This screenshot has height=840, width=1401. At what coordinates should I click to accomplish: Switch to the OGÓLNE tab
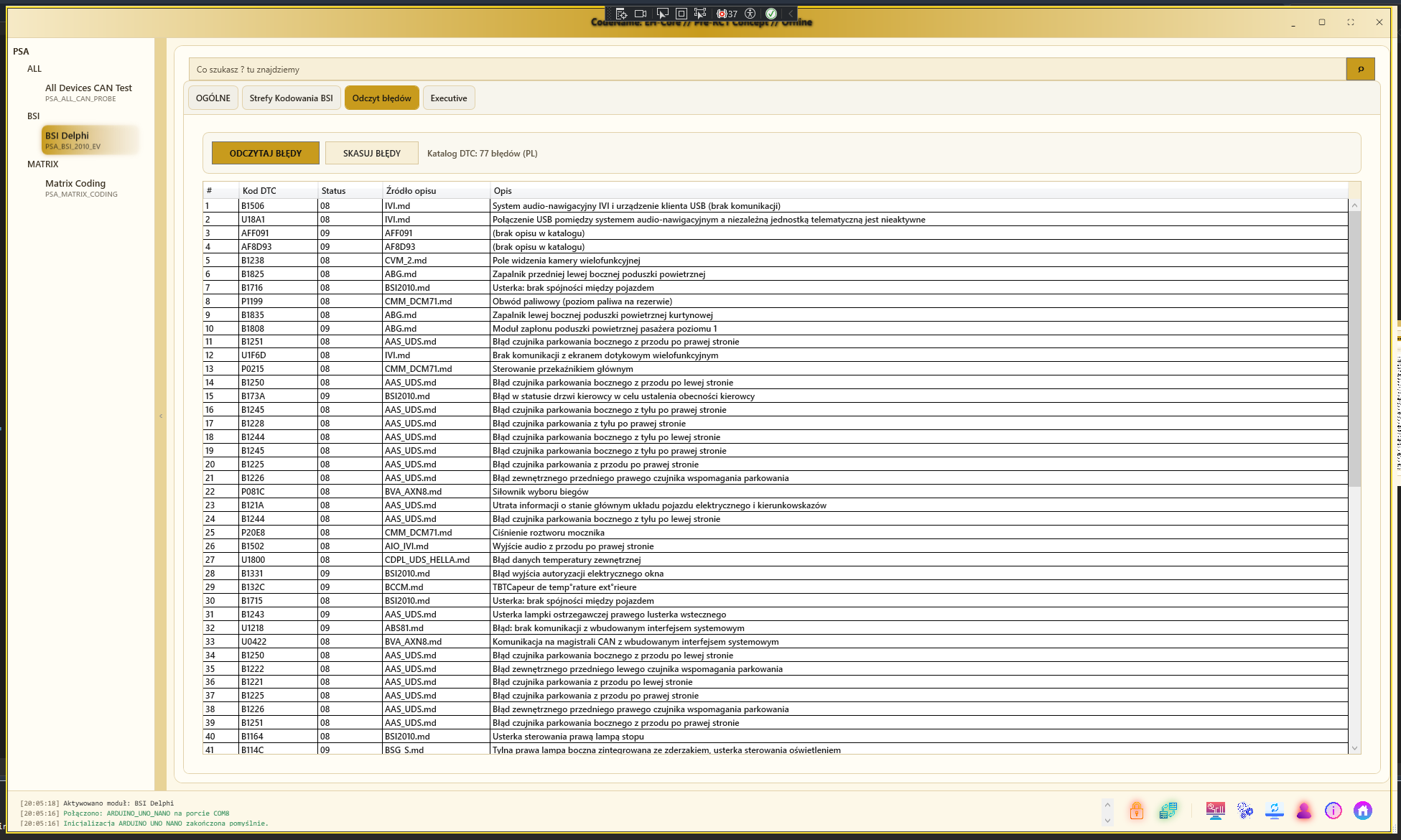pos(213,98)
